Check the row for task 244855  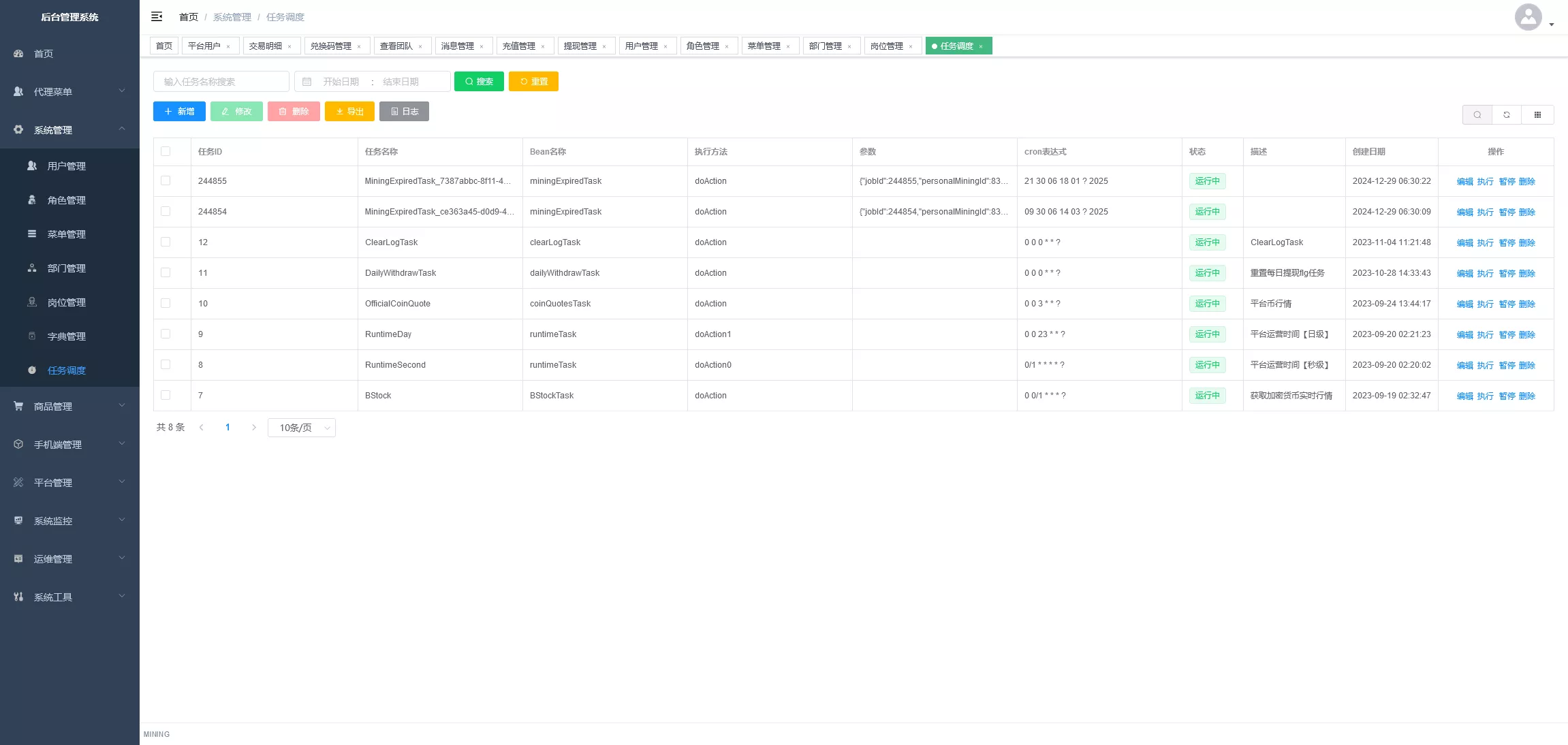point(166,180)
